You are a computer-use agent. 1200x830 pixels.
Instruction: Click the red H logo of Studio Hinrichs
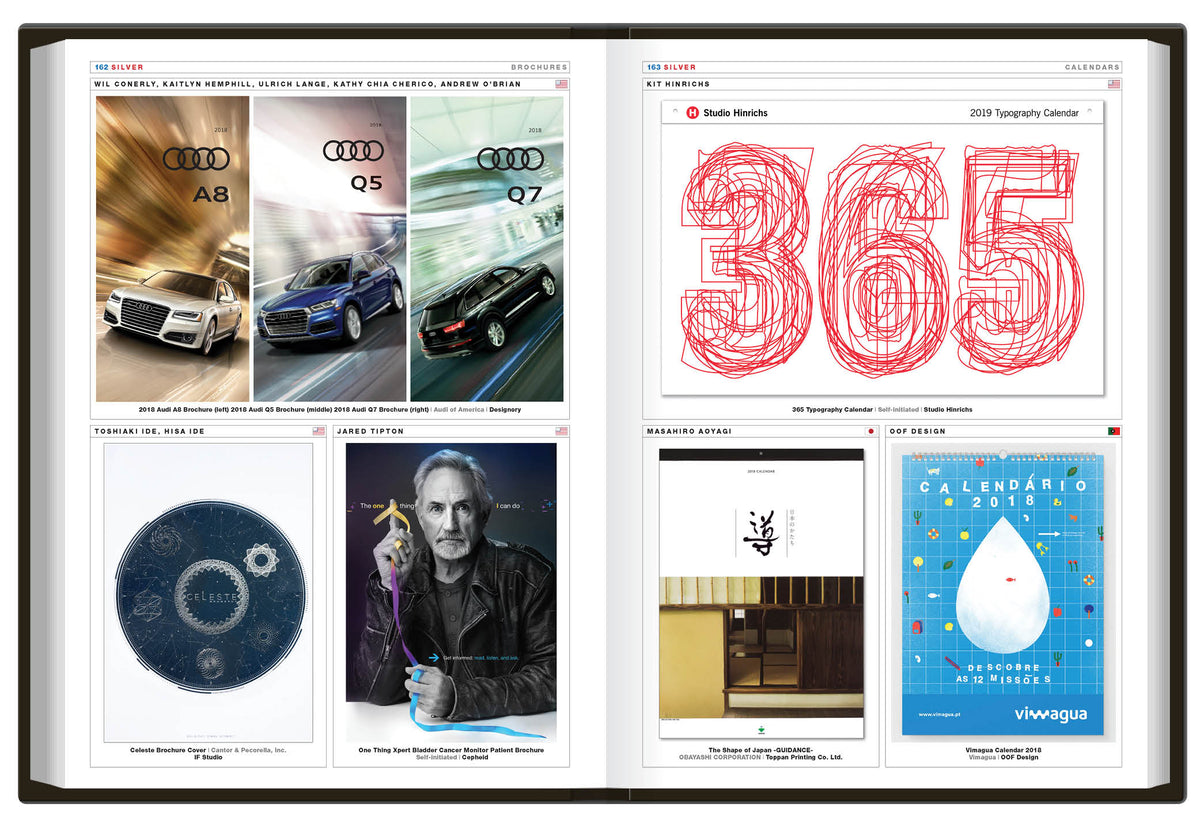(692, 113)
